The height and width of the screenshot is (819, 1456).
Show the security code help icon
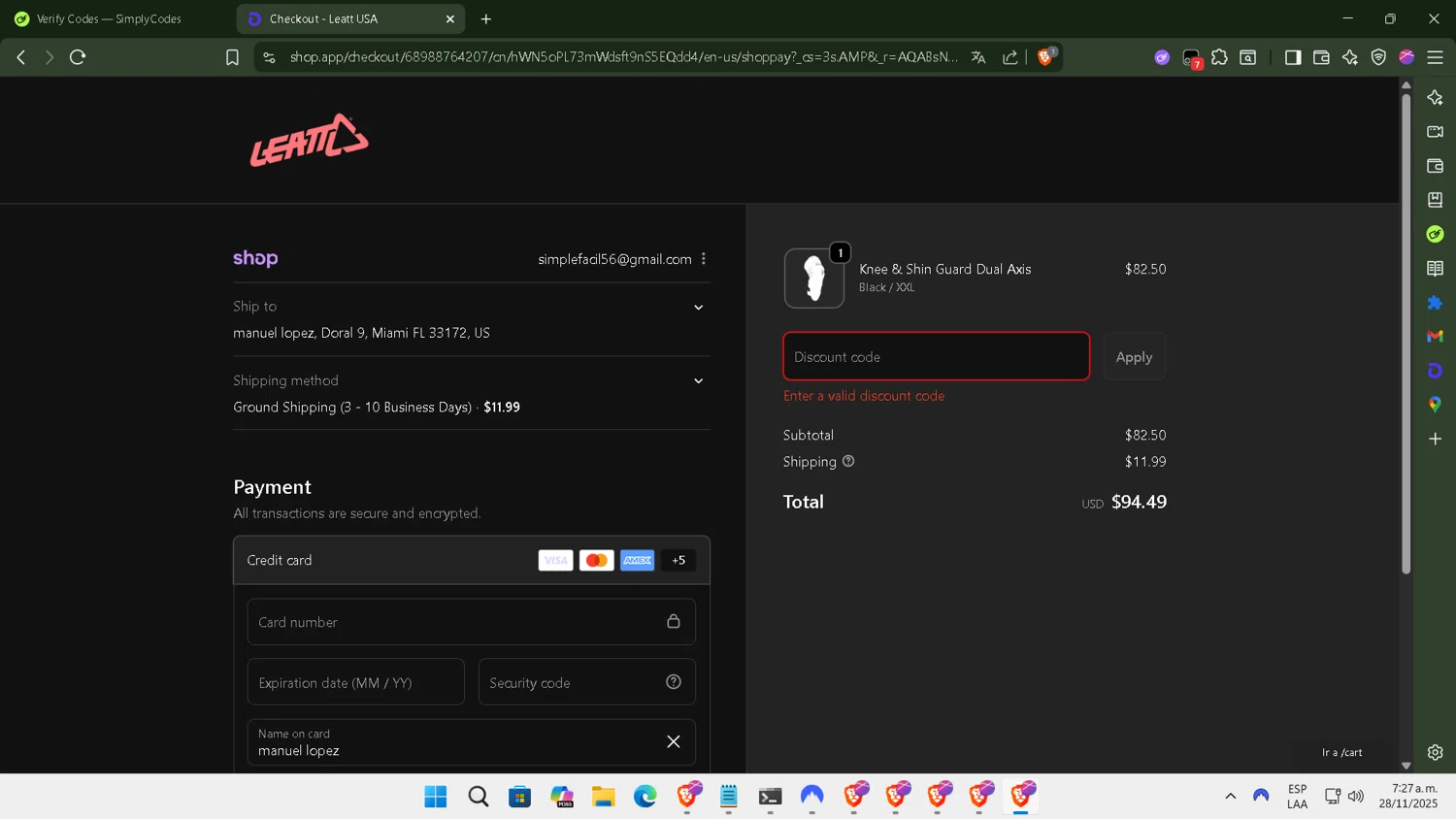(674, 682)
